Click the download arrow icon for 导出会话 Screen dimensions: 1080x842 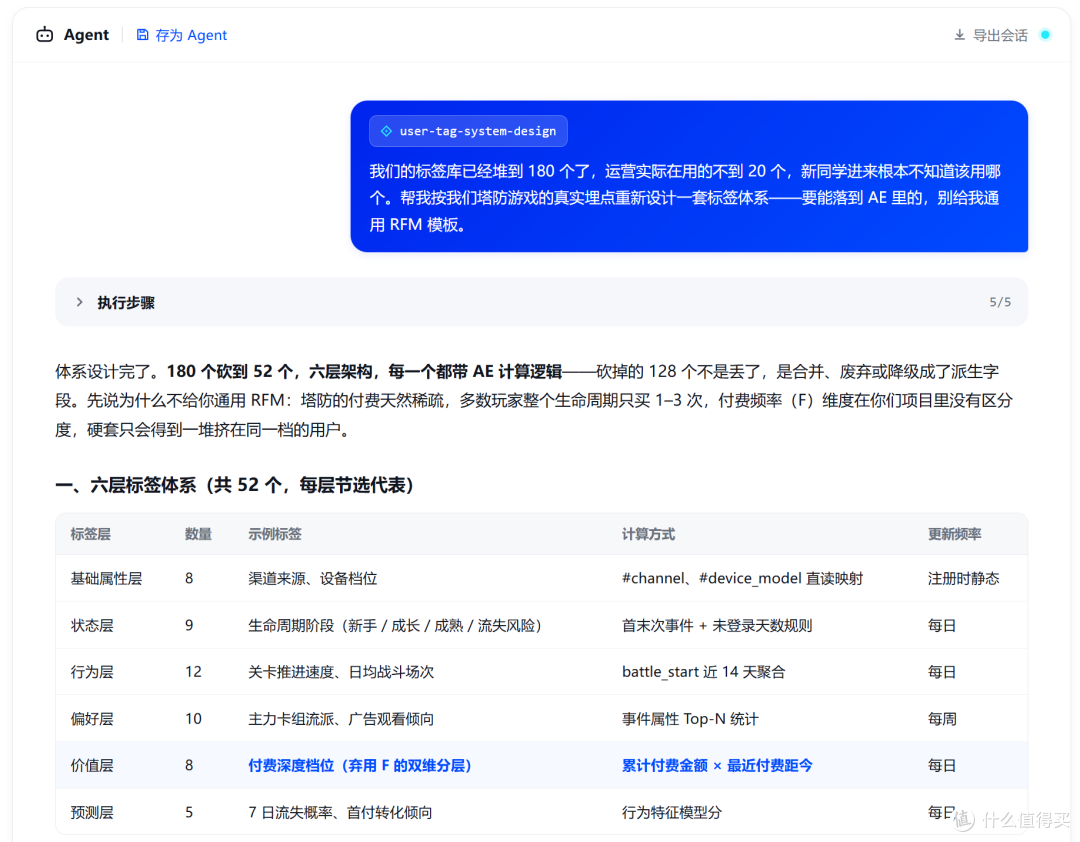click(959, 34)
